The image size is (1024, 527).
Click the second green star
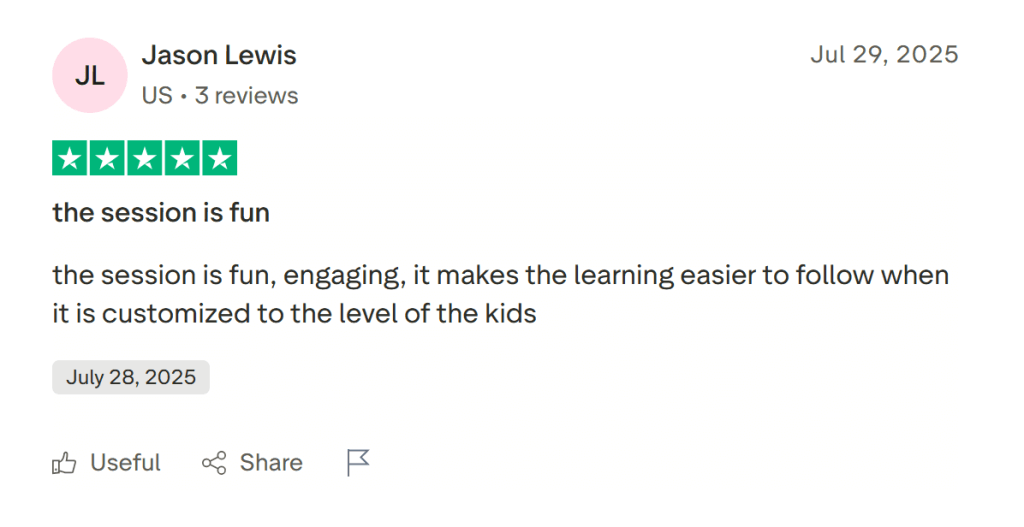click(x=107, y=158)
